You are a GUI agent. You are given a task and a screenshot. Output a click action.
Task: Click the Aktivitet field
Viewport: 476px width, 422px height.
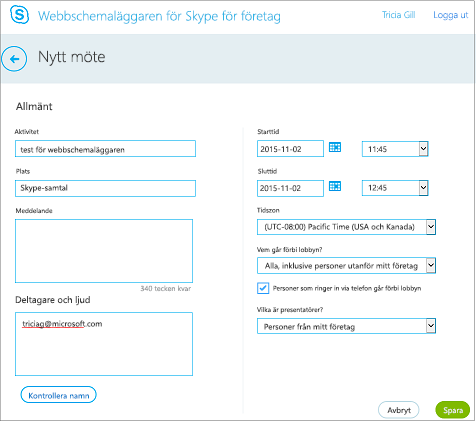105,149
